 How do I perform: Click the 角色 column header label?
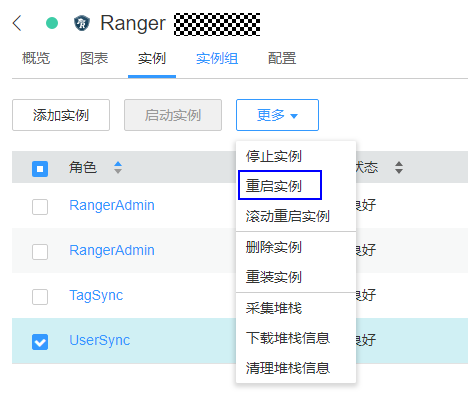[x=83, y=167]
